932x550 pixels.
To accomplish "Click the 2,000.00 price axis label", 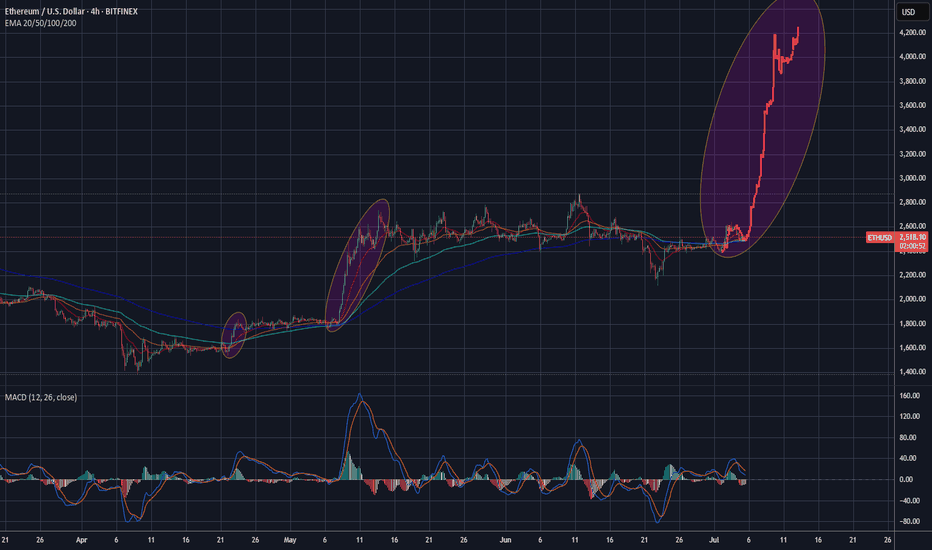I will coord(912,299).
